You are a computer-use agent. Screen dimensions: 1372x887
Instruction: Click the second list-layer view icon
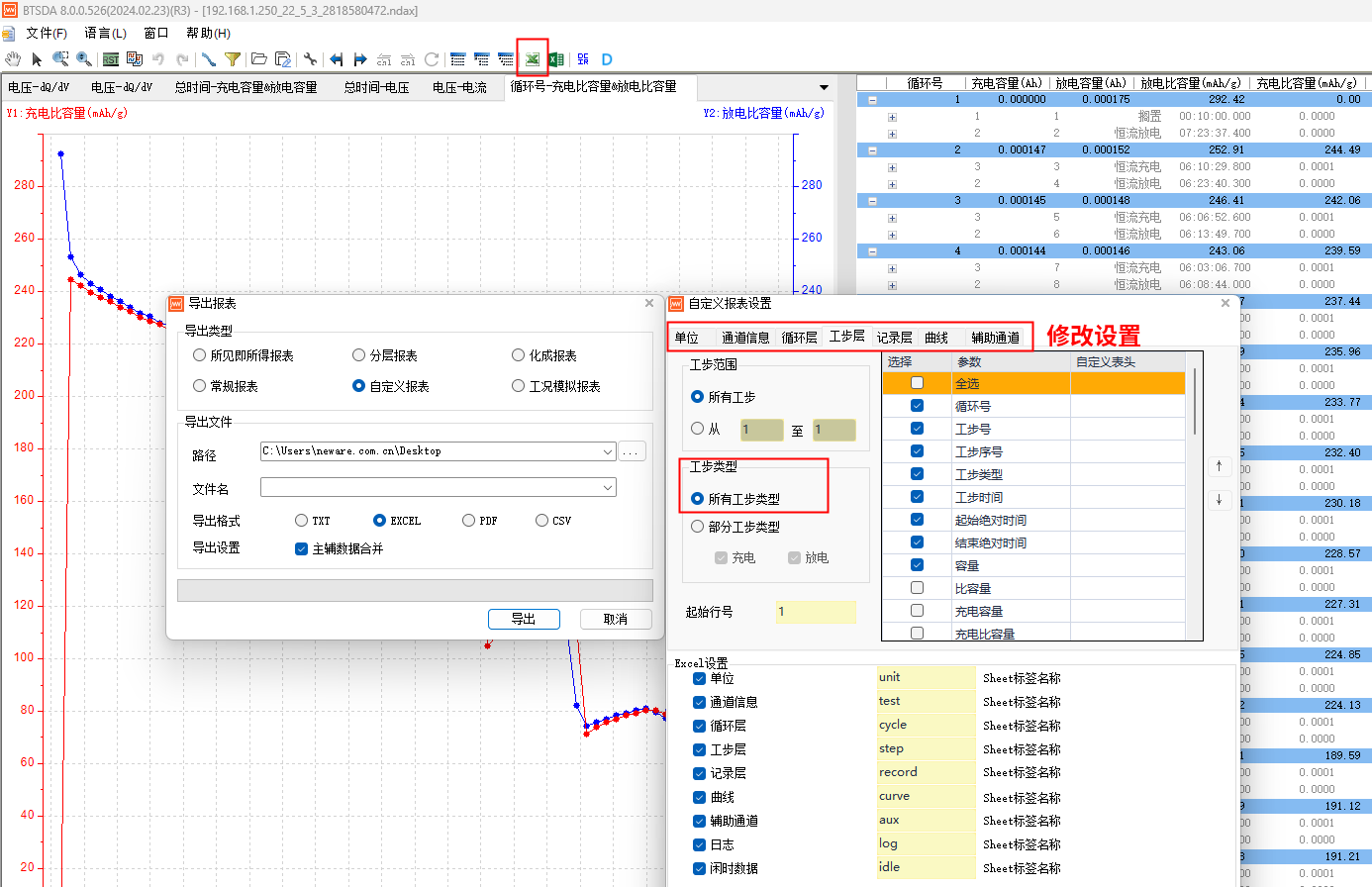tap(482, 59)
